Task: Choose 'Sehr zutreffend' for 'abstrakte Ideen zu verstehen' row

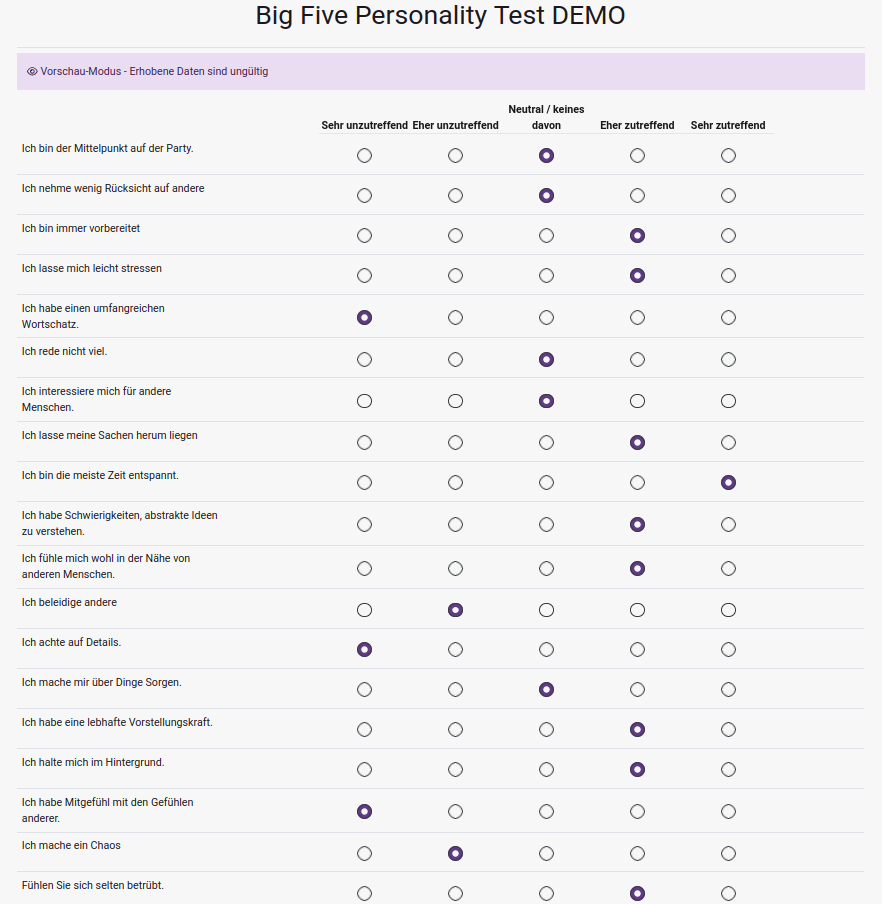Action: [x=728, y=525]
